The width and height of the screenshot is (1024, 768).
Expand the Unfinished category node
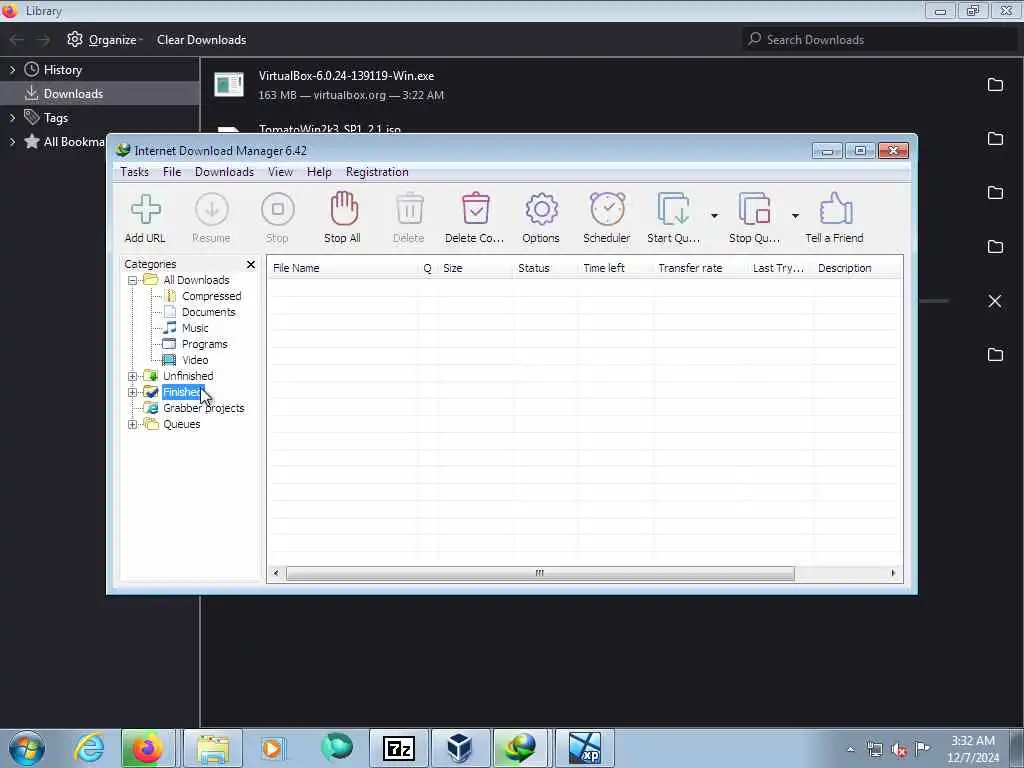[x=133, y=376]
